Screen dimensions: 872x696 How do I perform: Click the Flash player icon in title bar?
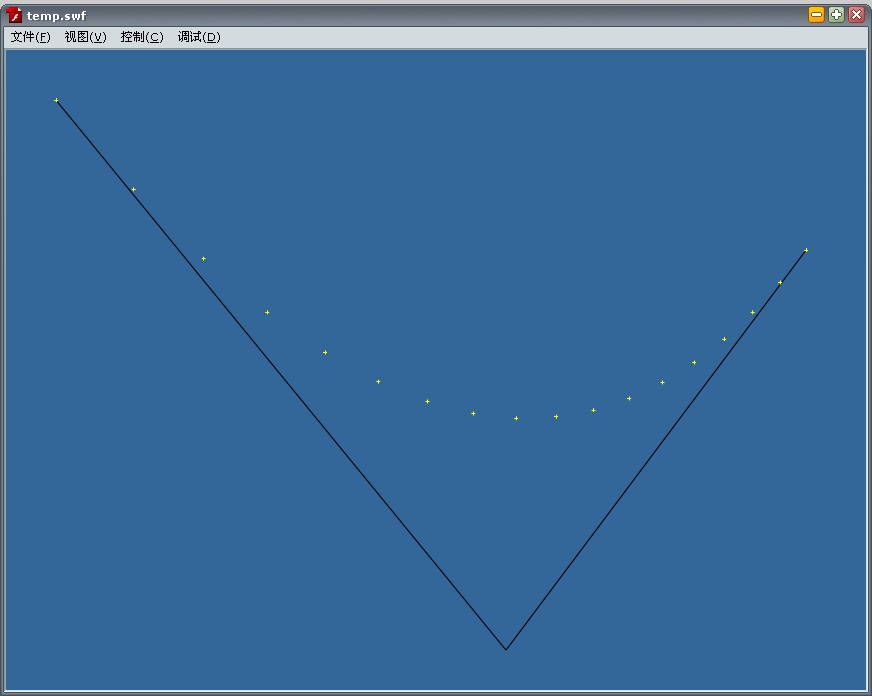(14, 15)
